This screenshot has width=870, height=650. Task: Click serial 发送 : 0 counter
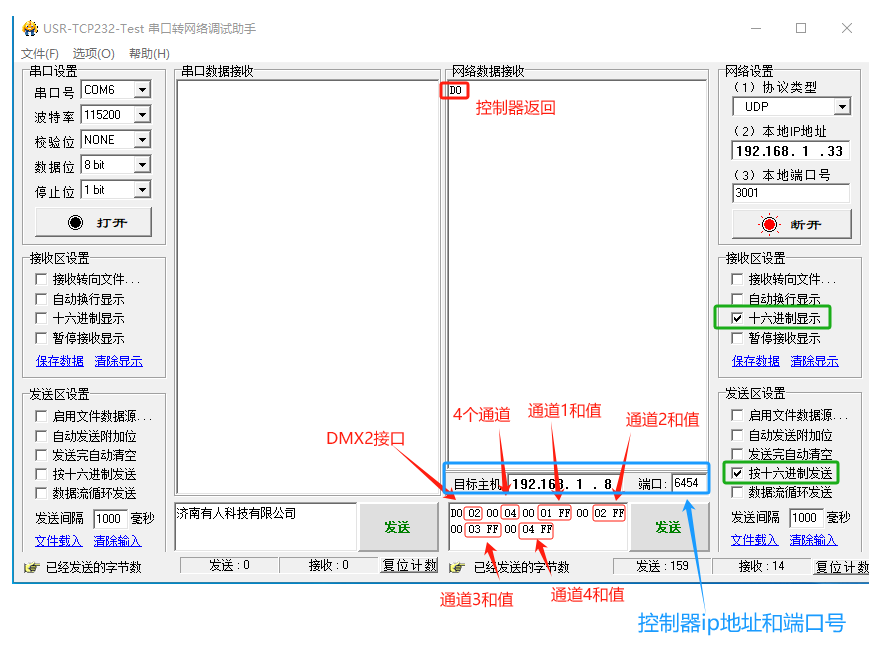tap(229, 565)
